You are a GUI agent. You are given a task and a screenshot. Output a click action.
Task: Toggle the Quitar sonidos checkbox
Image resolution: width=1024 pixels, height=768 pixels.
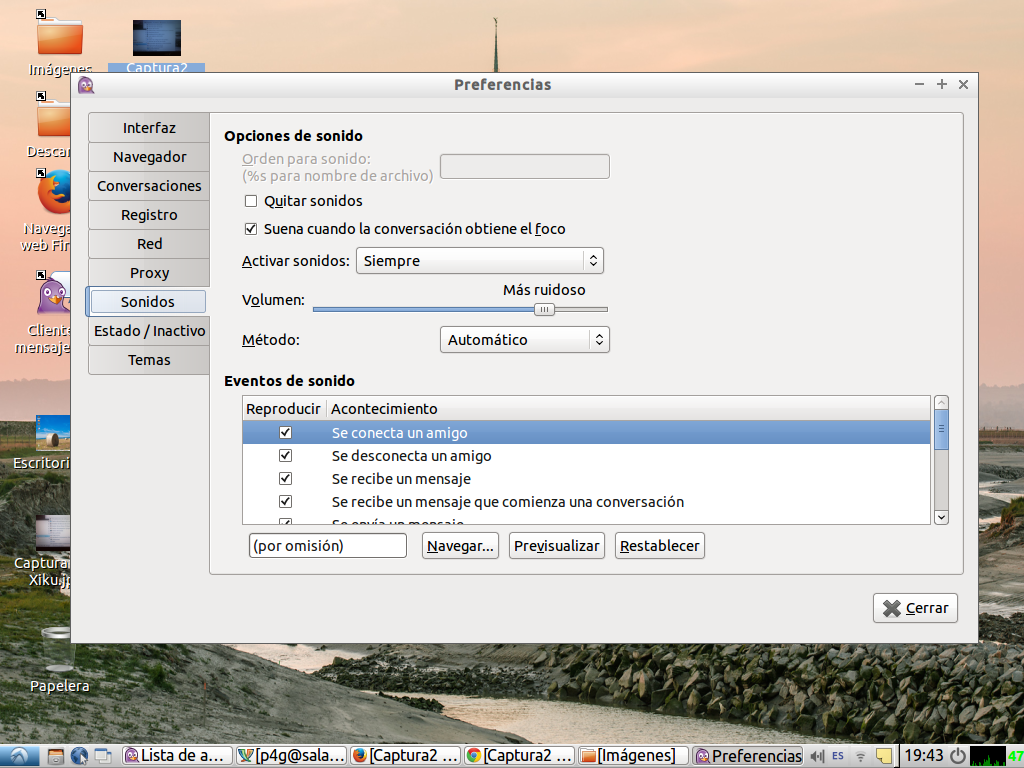tap(251, 201)
